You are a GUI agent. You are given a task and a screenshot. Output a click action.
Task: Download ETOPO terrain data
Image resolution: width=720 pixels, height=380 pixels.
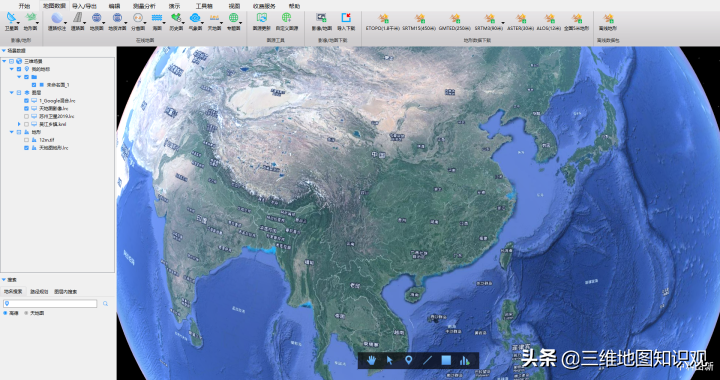[x=383, y=21]
